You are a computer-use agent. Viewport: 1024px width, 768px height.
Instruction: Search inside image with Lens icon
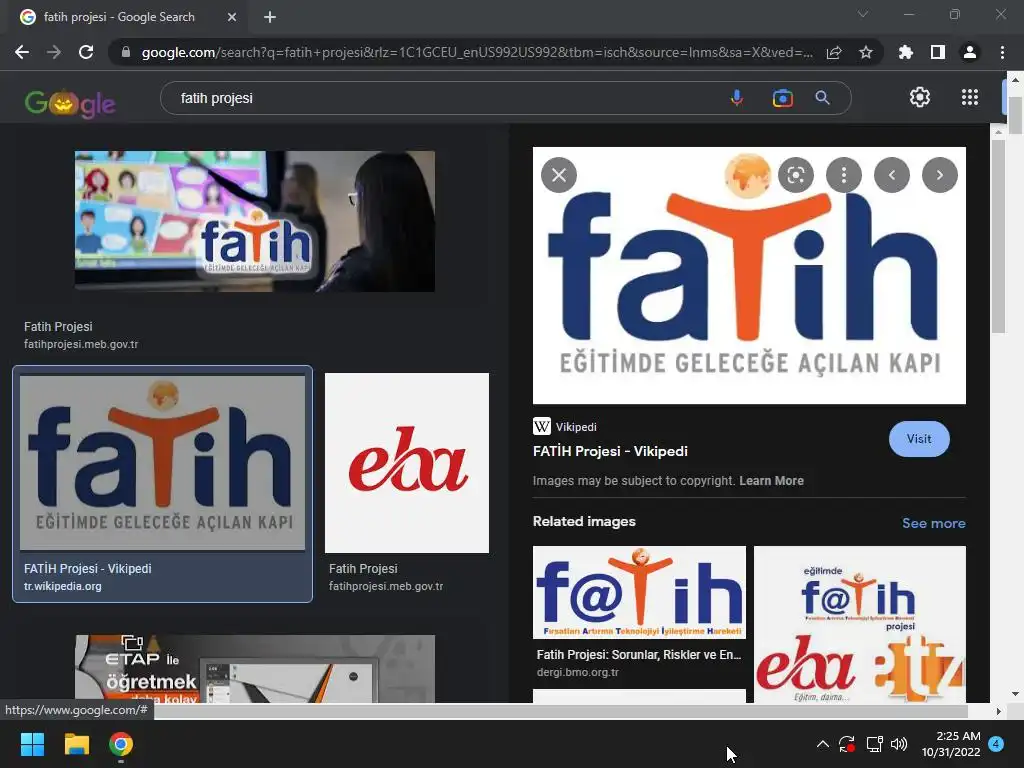tap(796, 175)
